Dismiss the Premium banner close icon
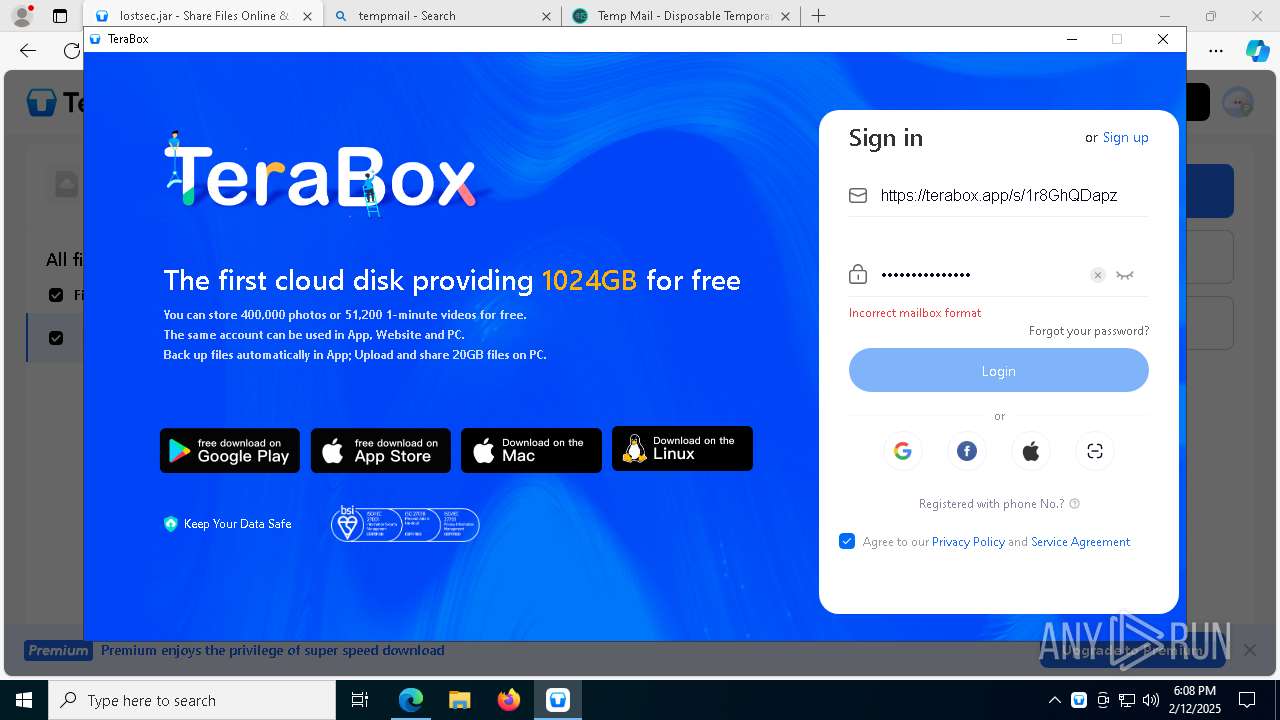The image size is (1280, 720). pos(1249,650)
